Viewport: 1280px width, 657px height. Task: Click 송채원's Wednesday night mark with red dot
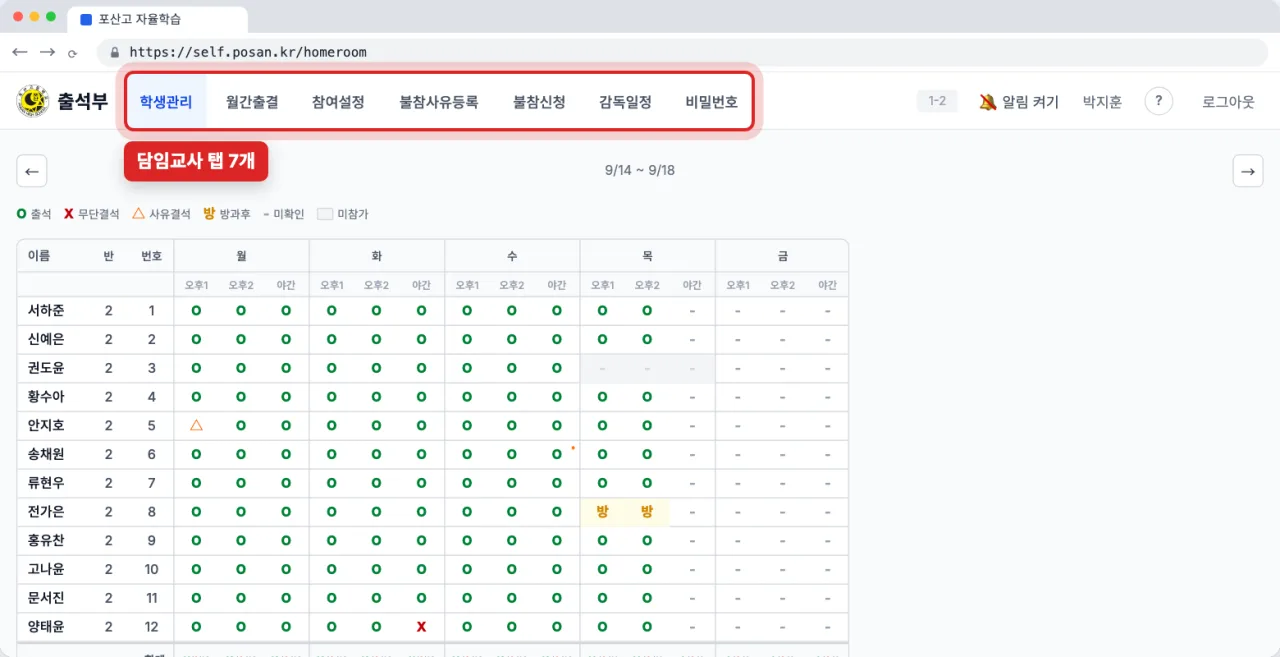click(557, 454)
